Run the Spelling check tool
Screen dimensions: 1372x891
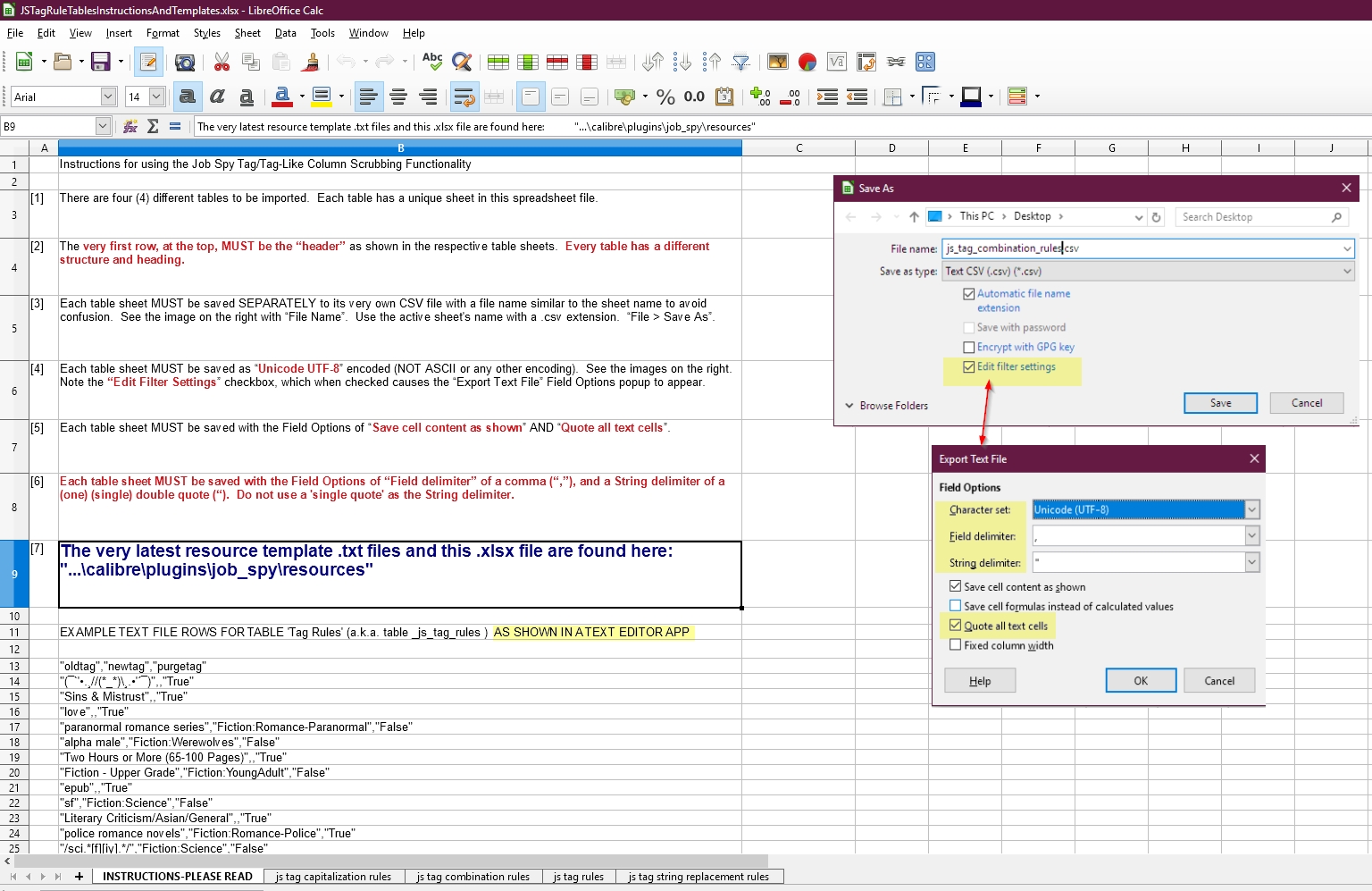(x=432, y=62)
